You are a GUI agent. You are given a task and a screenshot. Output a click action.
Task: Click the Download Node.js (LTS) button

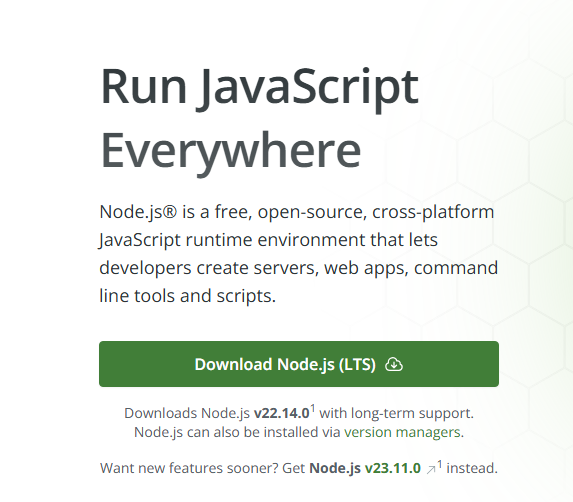pyautogui.click(x=299, y=364)
